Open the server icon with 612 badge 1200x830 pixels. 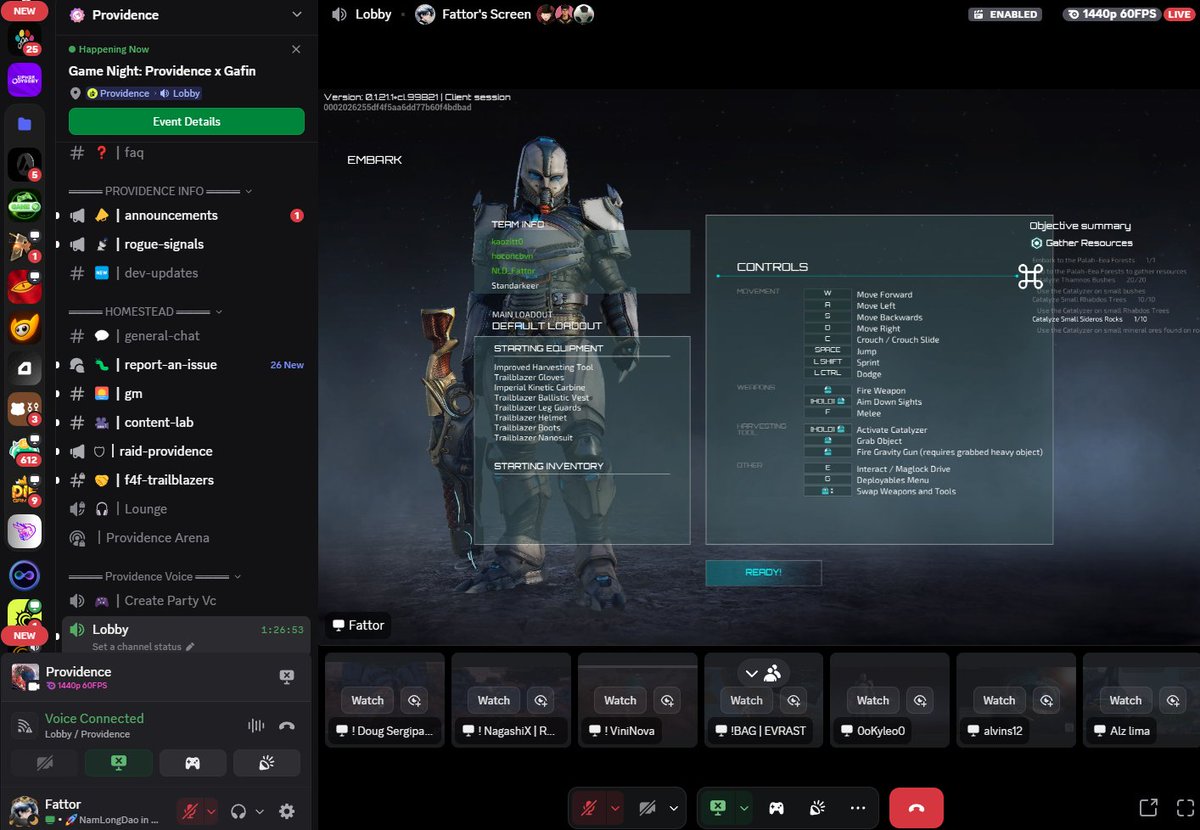pyautogui.click(x=25, y=449)
